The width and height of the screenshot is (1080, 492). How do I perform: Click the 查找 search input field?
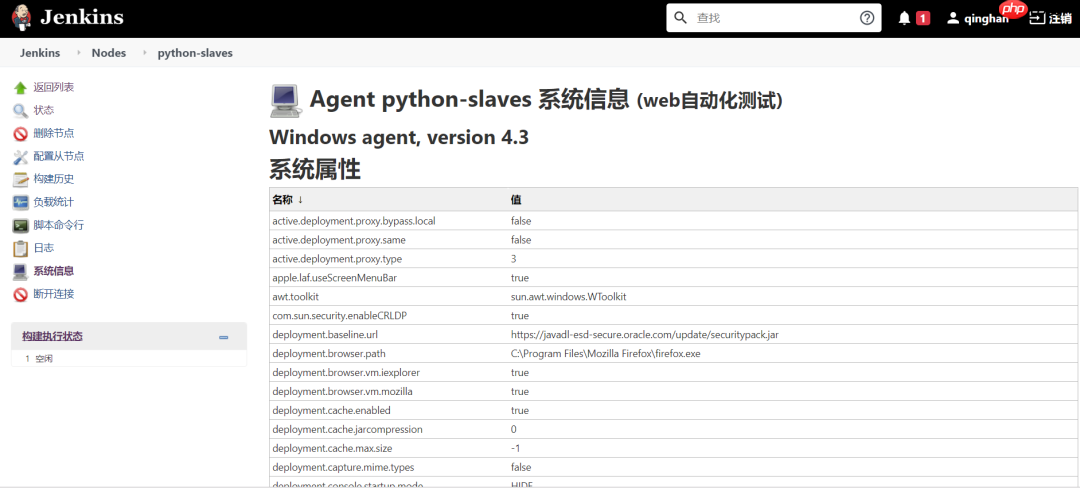[775, 18]
